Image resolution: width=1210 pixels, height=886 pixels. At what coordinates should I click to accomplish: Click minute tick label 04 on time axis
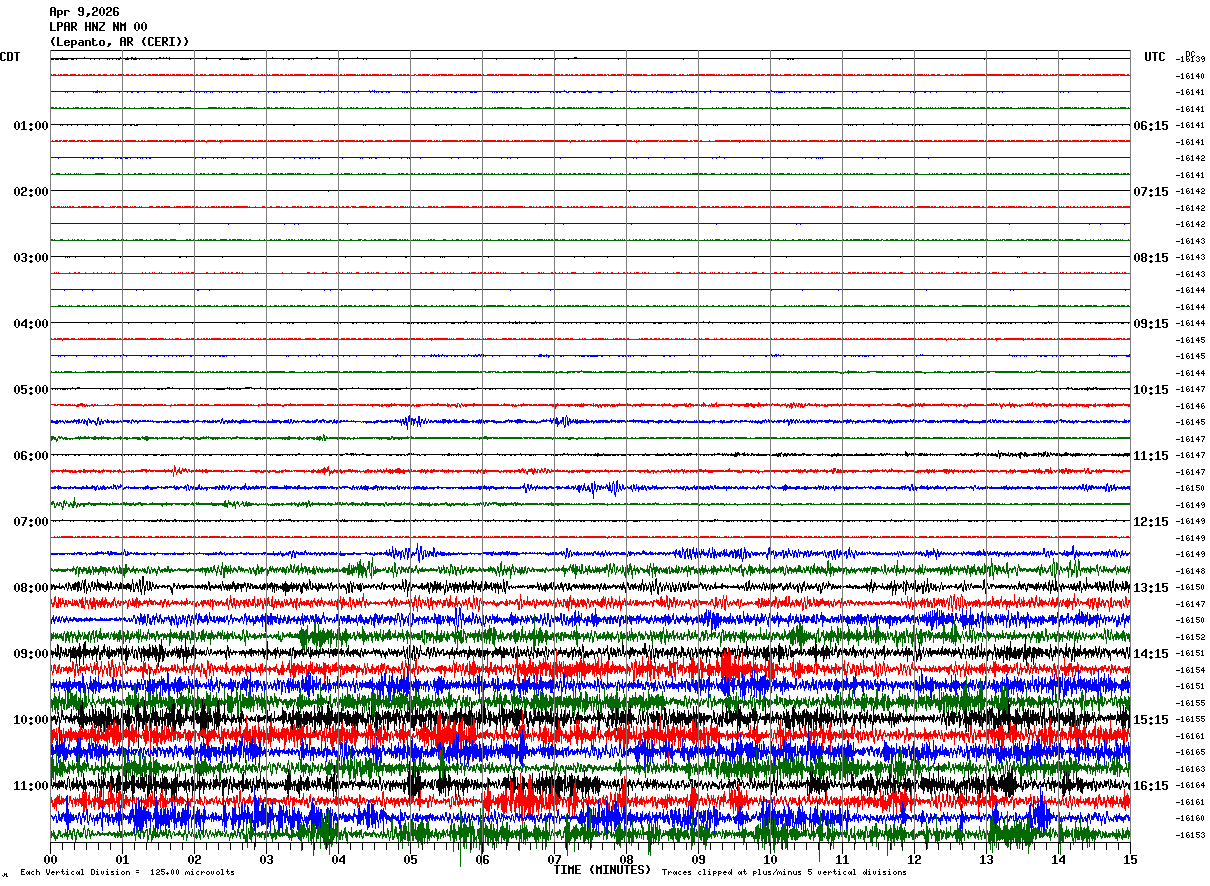[x=339, y=859]
